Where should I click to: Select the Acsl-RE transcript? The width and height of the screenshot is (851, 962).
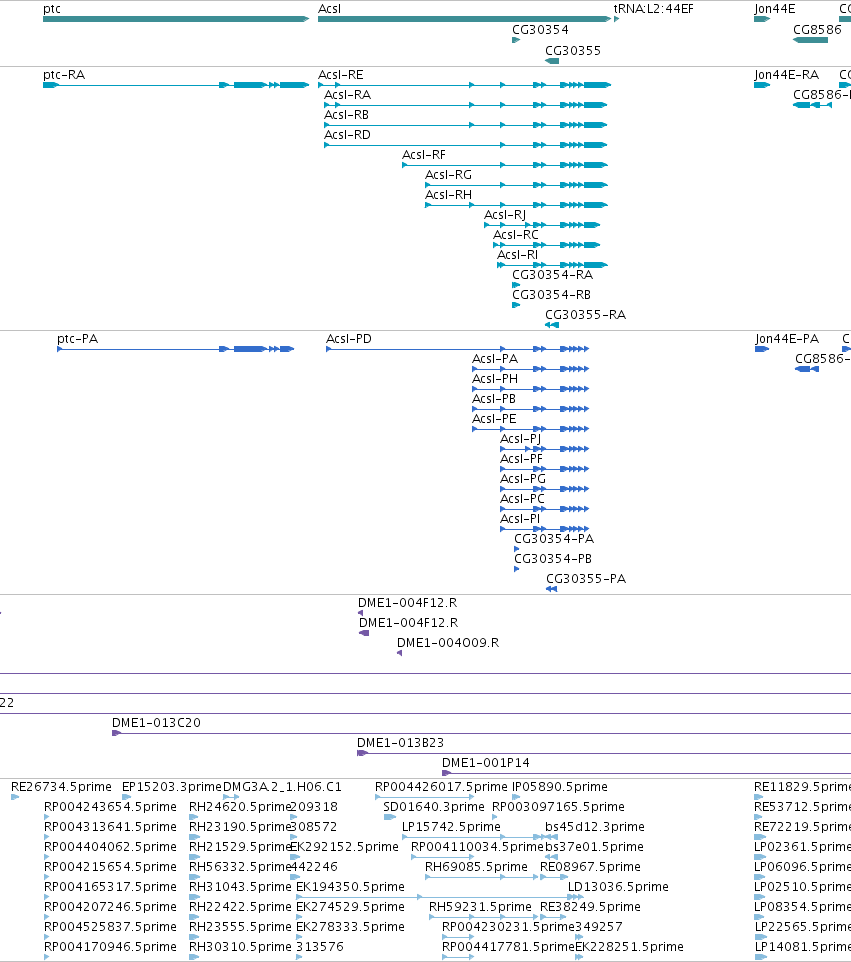coord(464,85)
